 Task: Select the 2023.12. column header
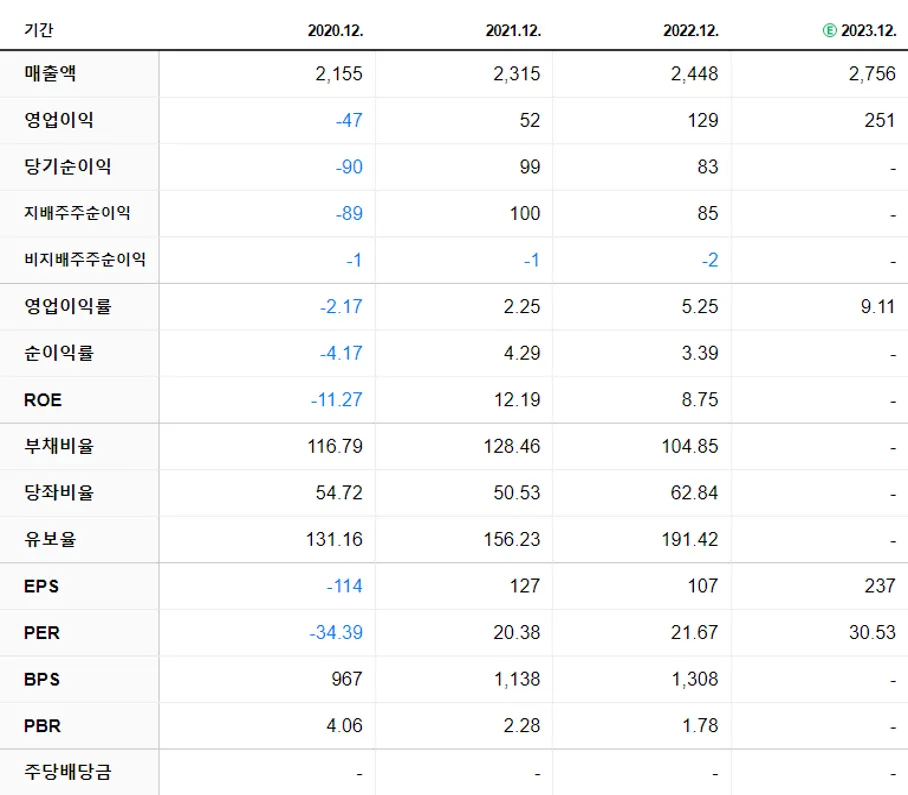869,31
